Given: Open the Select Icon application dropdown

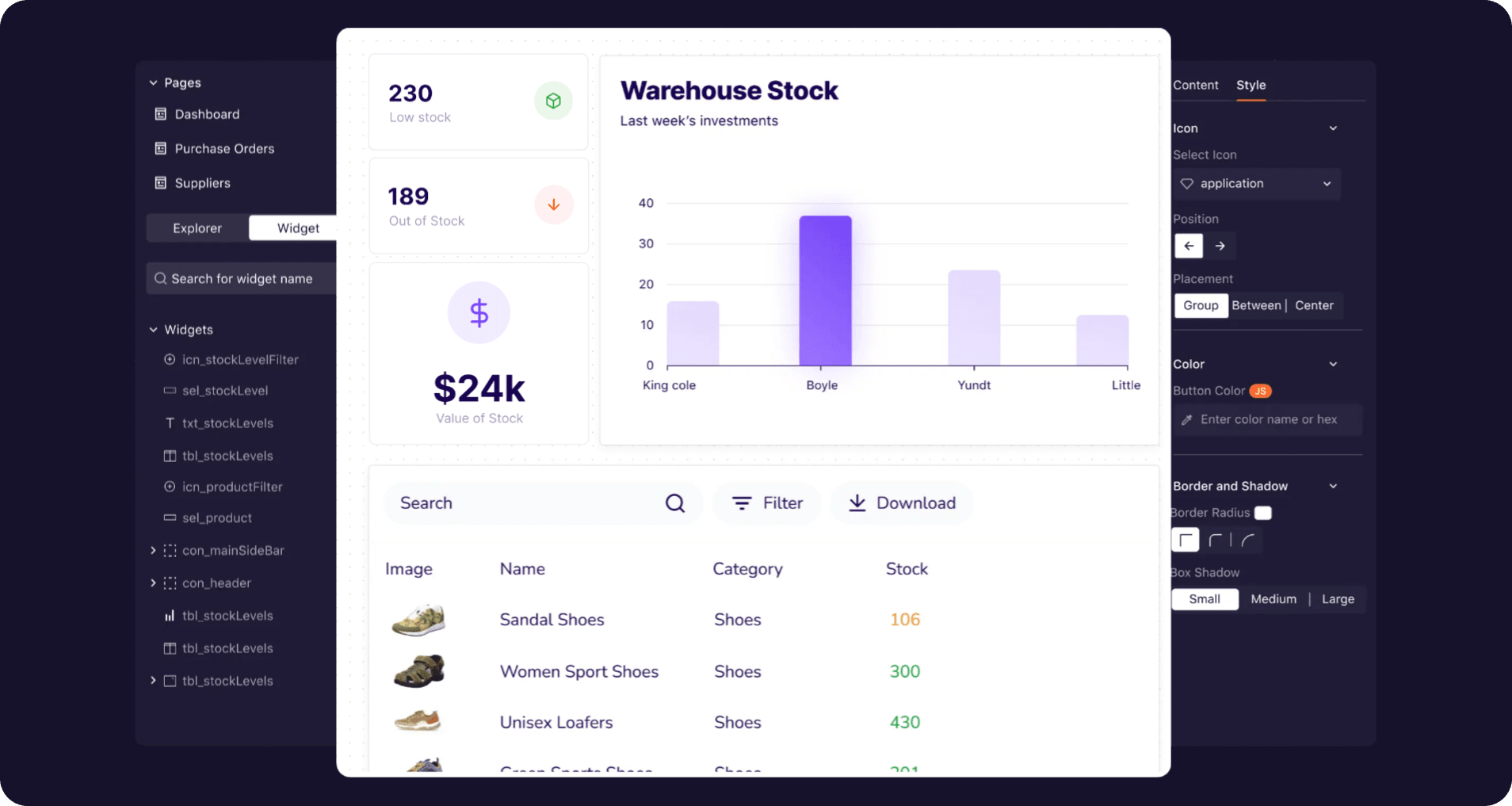Looking at the screenshot, I should (x=1256, y=184).
